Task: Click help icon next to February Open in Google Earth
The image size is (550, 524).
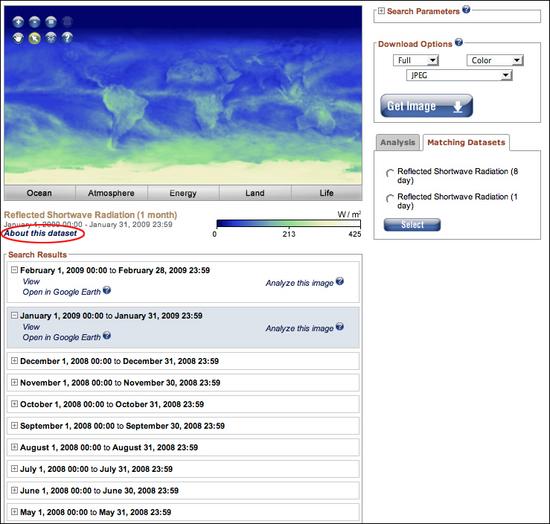Action: (x=107, y=290)
